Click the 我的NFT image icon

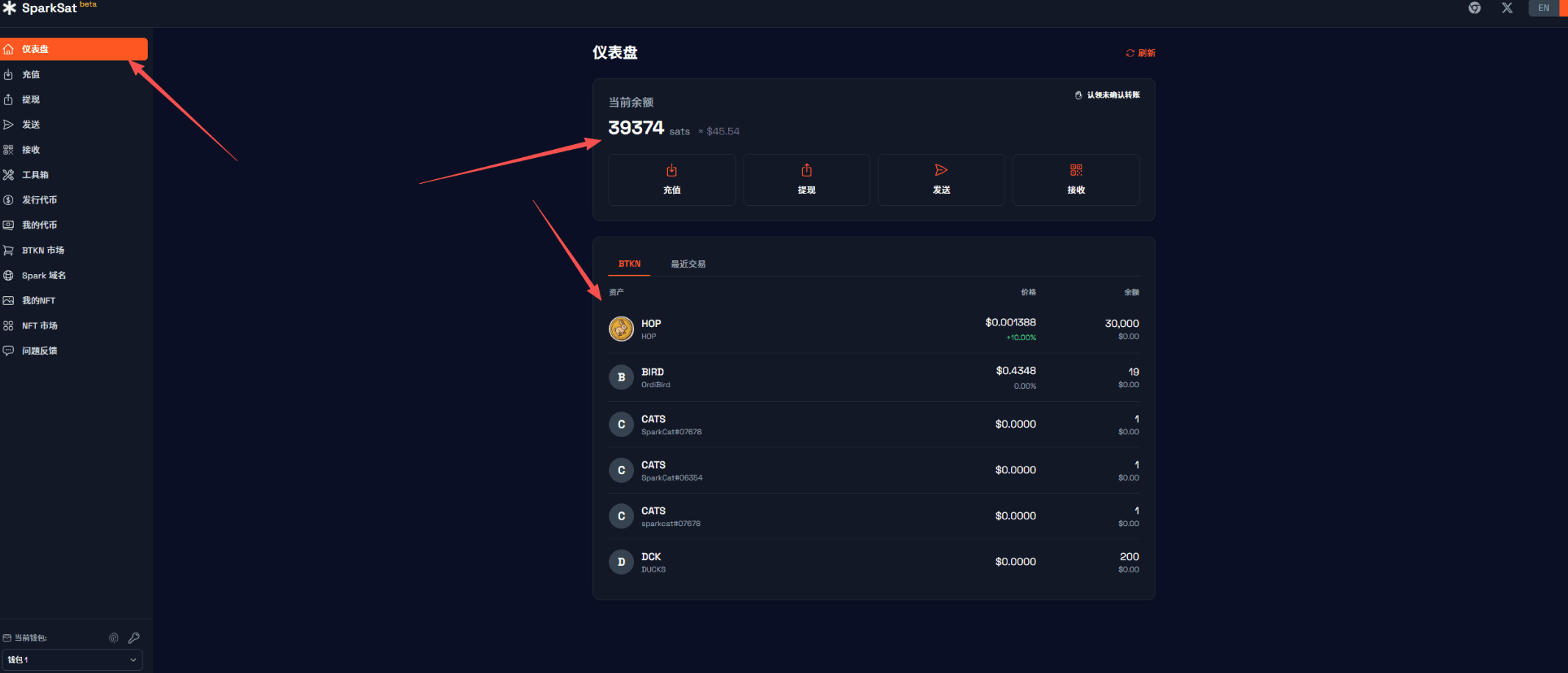(x=8, y=300)
